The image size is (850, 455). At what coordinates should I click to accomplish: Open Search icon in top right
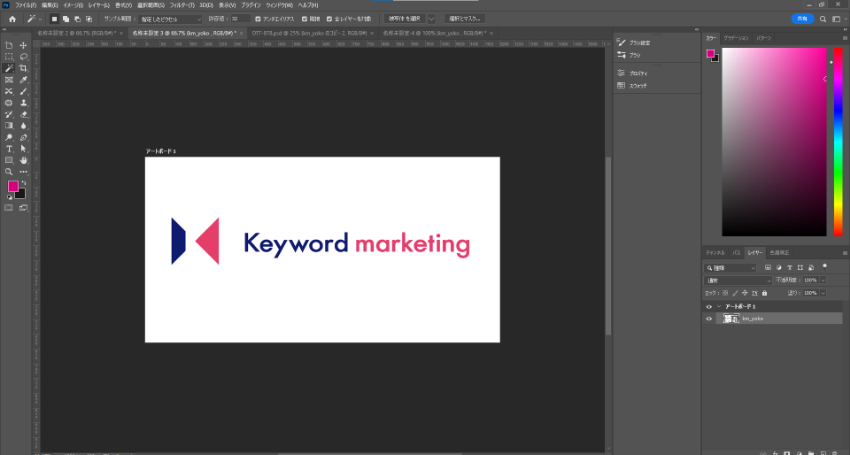(823, 19)
